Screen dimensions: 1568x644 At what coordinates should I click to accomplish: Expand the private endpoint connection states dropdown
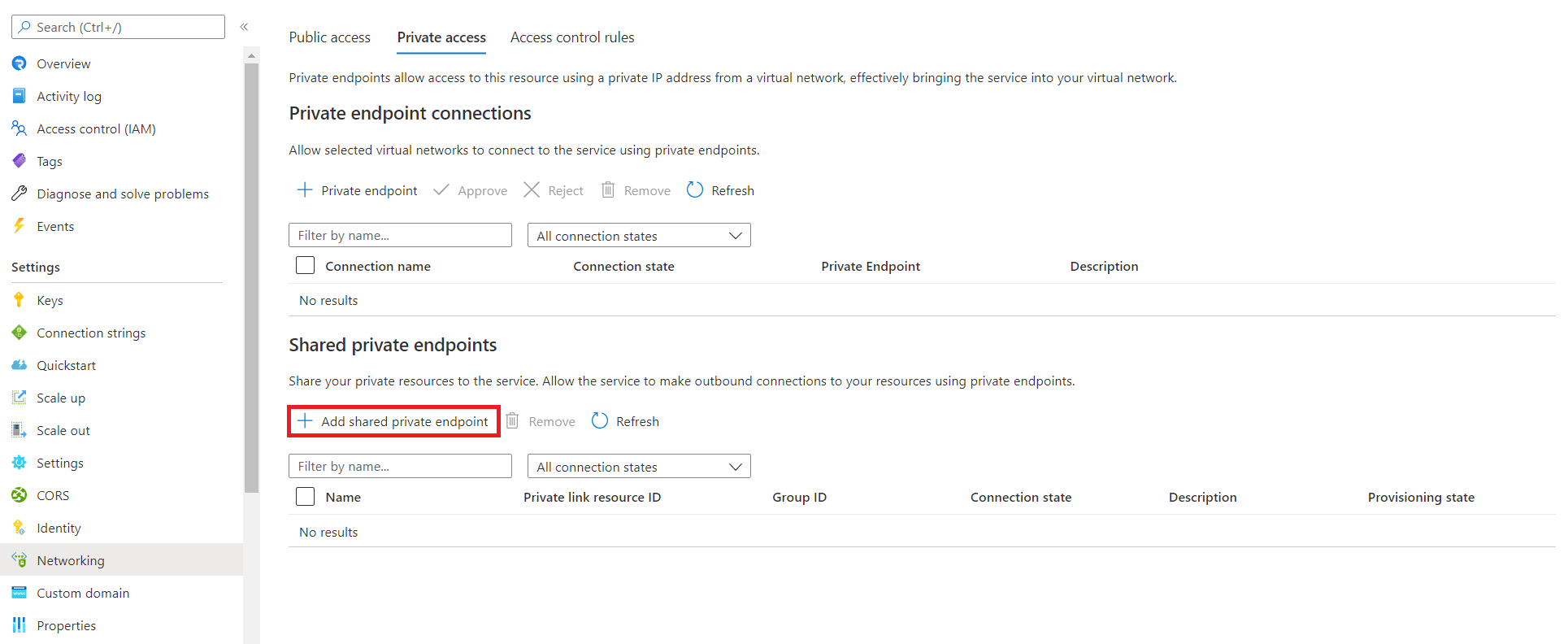[639, 236]
